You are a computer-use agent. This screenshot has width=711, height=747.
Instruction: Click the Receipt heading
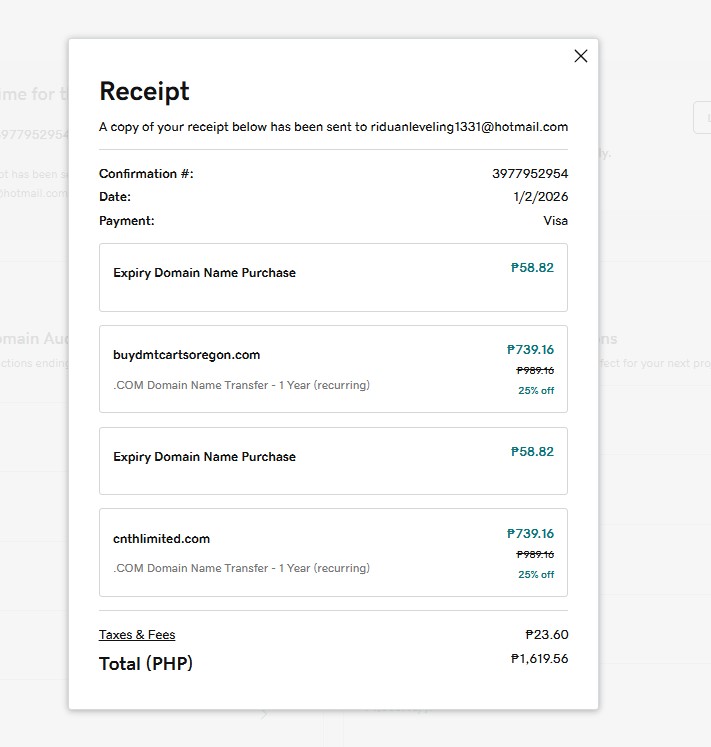[144, 91]
